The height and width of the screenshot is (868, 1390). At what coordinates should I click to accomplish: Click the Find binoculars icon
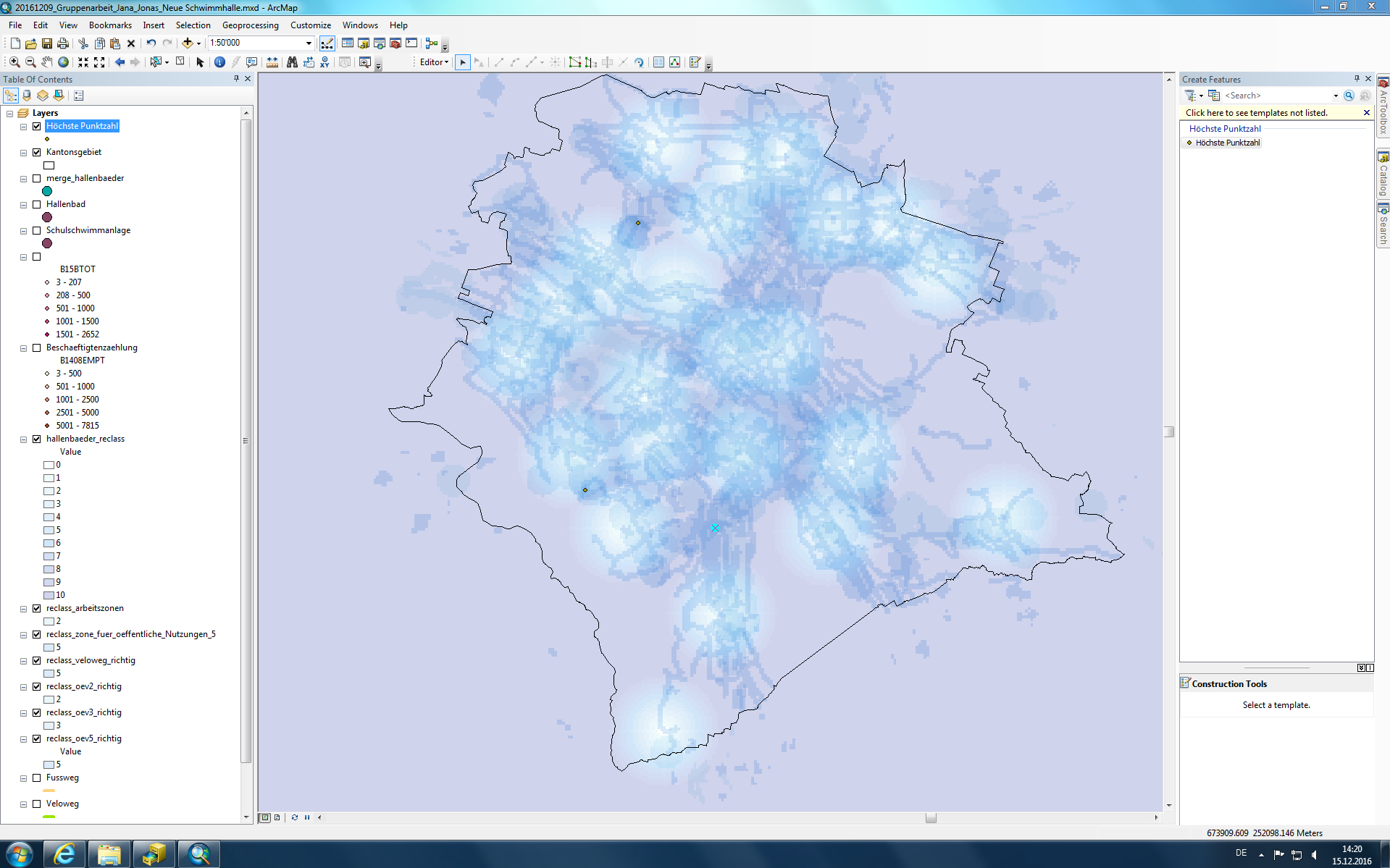click(x=292, y=62)
